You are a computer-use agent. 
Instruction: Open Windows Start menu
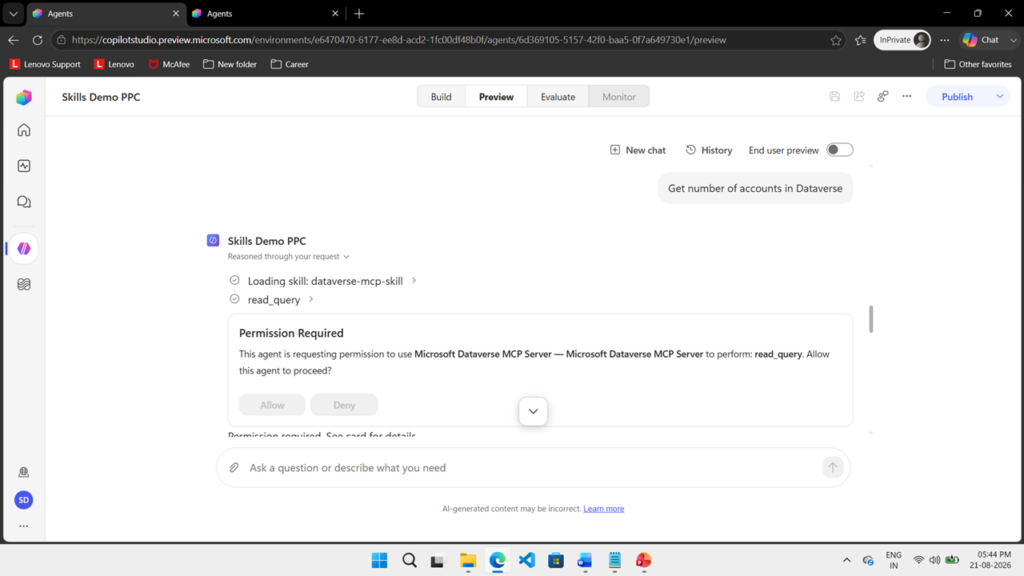point(379,560)
